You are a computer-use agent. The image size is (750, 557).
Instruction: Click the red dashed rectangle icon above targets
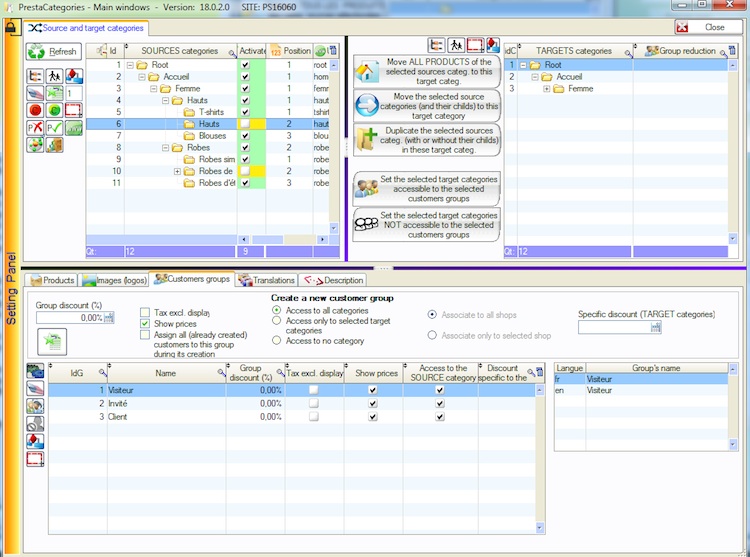click(x=474, y=46)
